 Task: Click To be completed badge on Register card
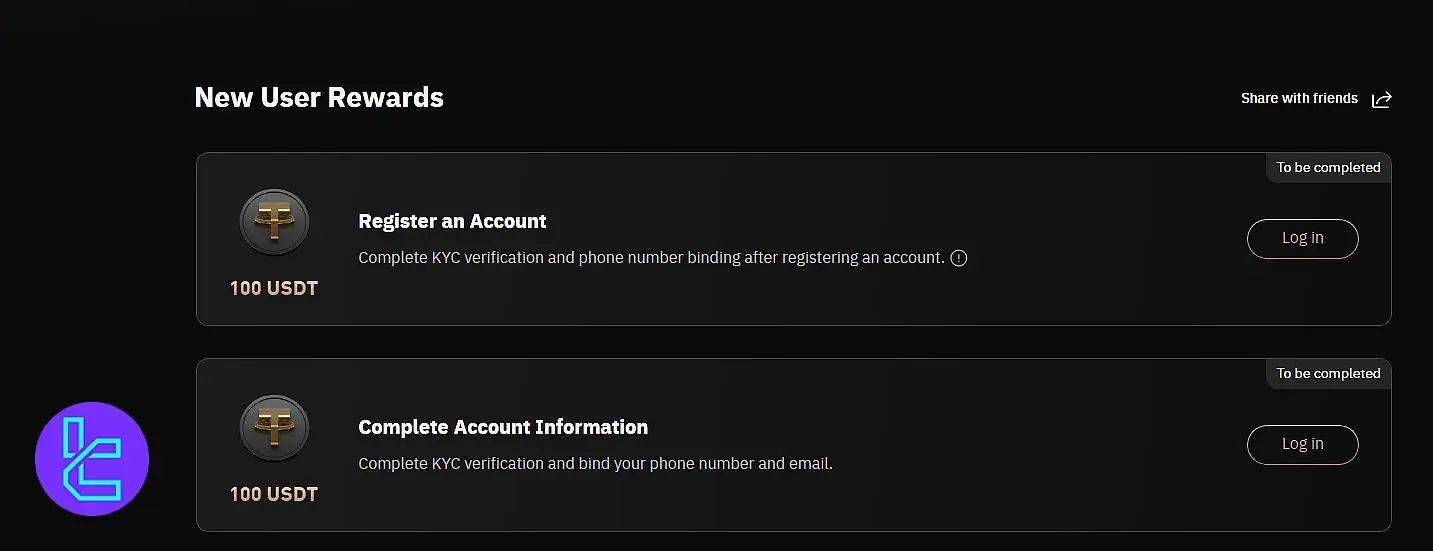[x=1328, y=167]
